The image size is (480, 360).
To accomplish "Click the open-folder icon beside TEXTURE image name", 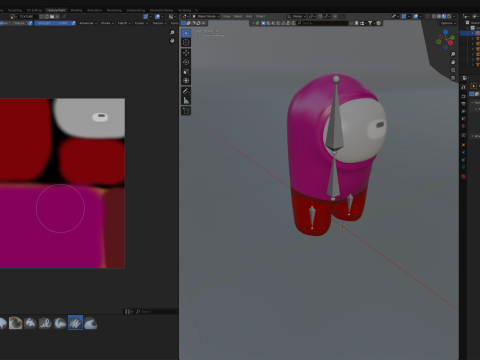I will pos(52,16).
